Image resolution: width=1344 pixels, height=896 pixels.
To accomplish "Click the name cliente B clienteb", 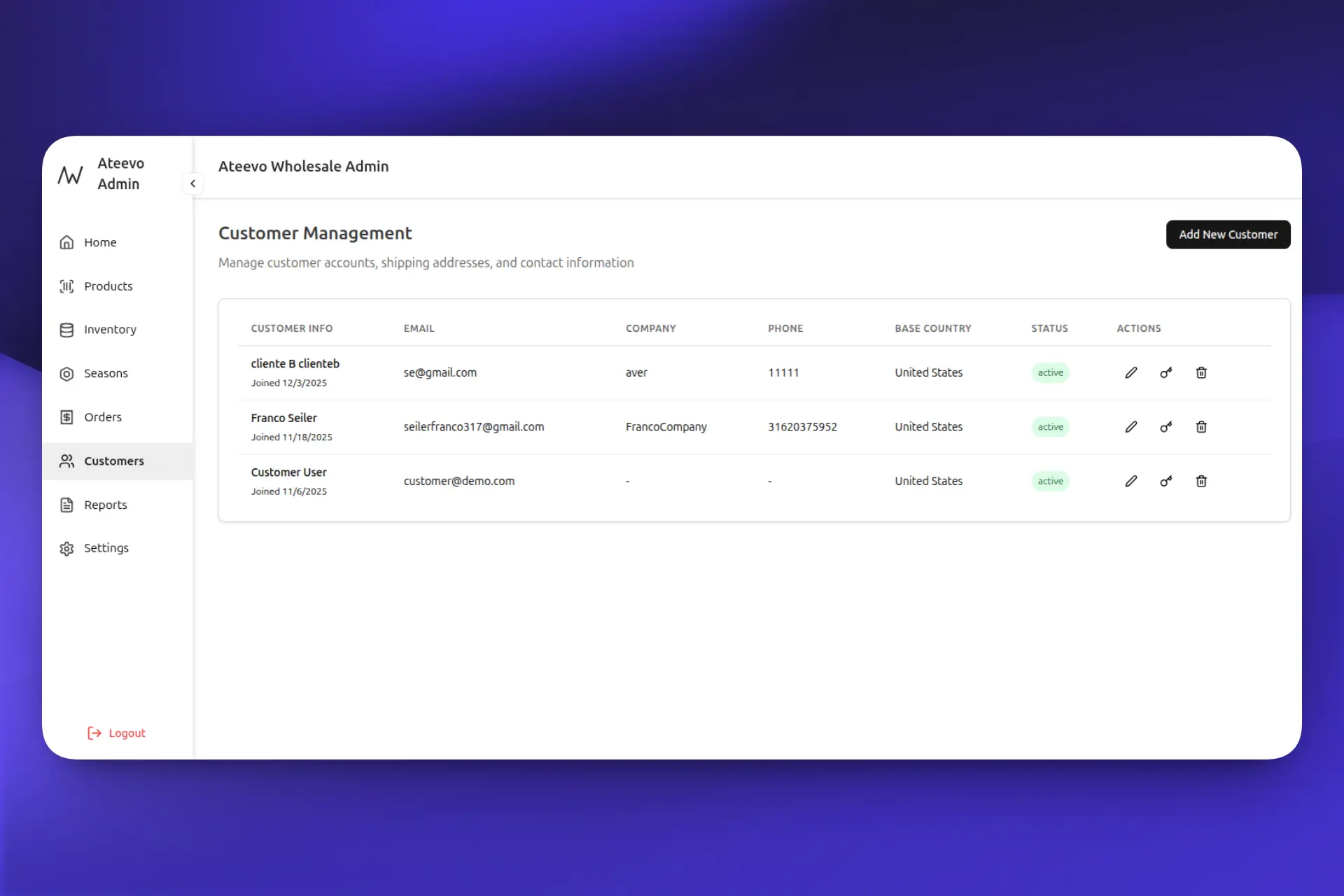I will [295, 363].
